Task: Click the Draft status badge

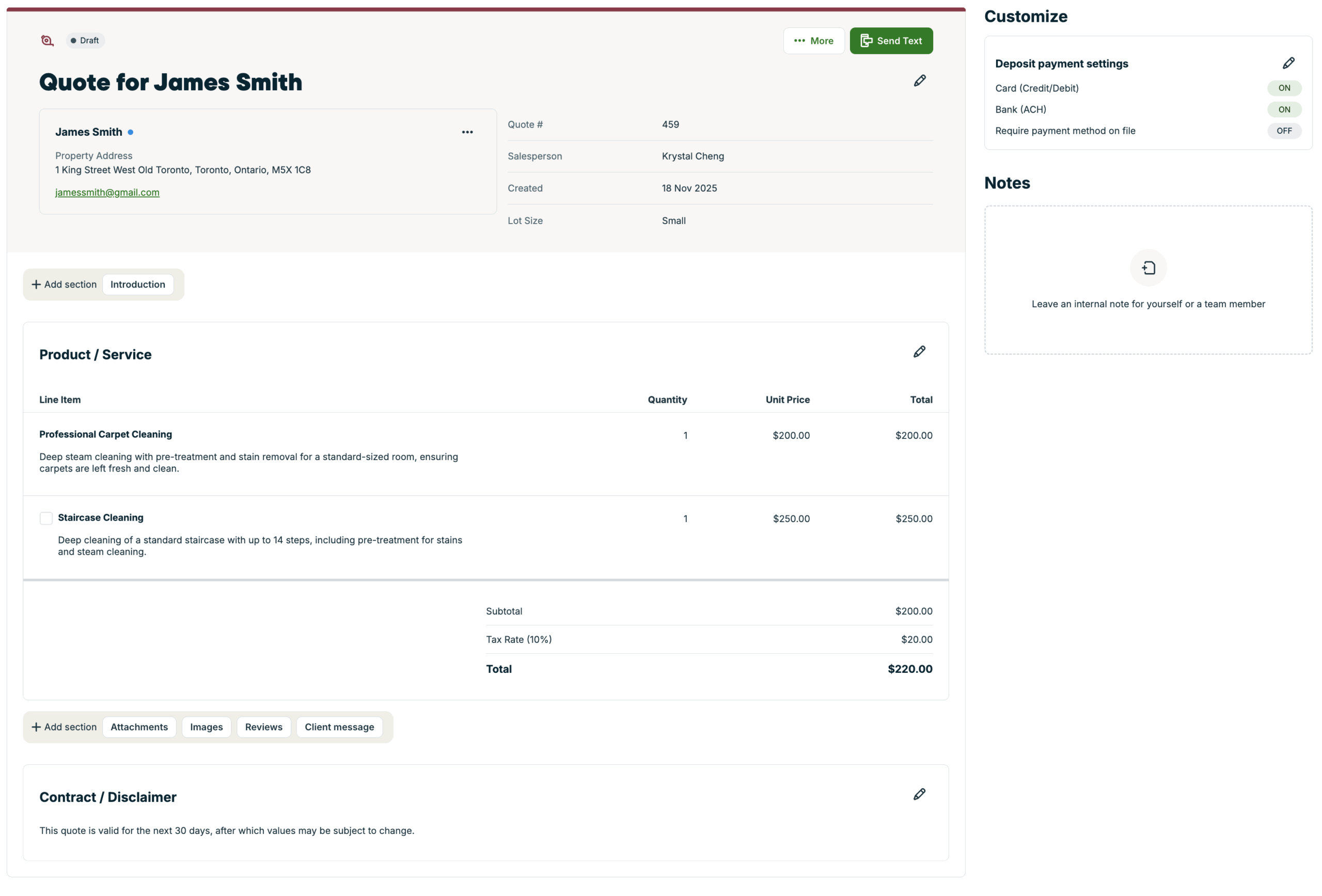Action: tap(85, 40)
